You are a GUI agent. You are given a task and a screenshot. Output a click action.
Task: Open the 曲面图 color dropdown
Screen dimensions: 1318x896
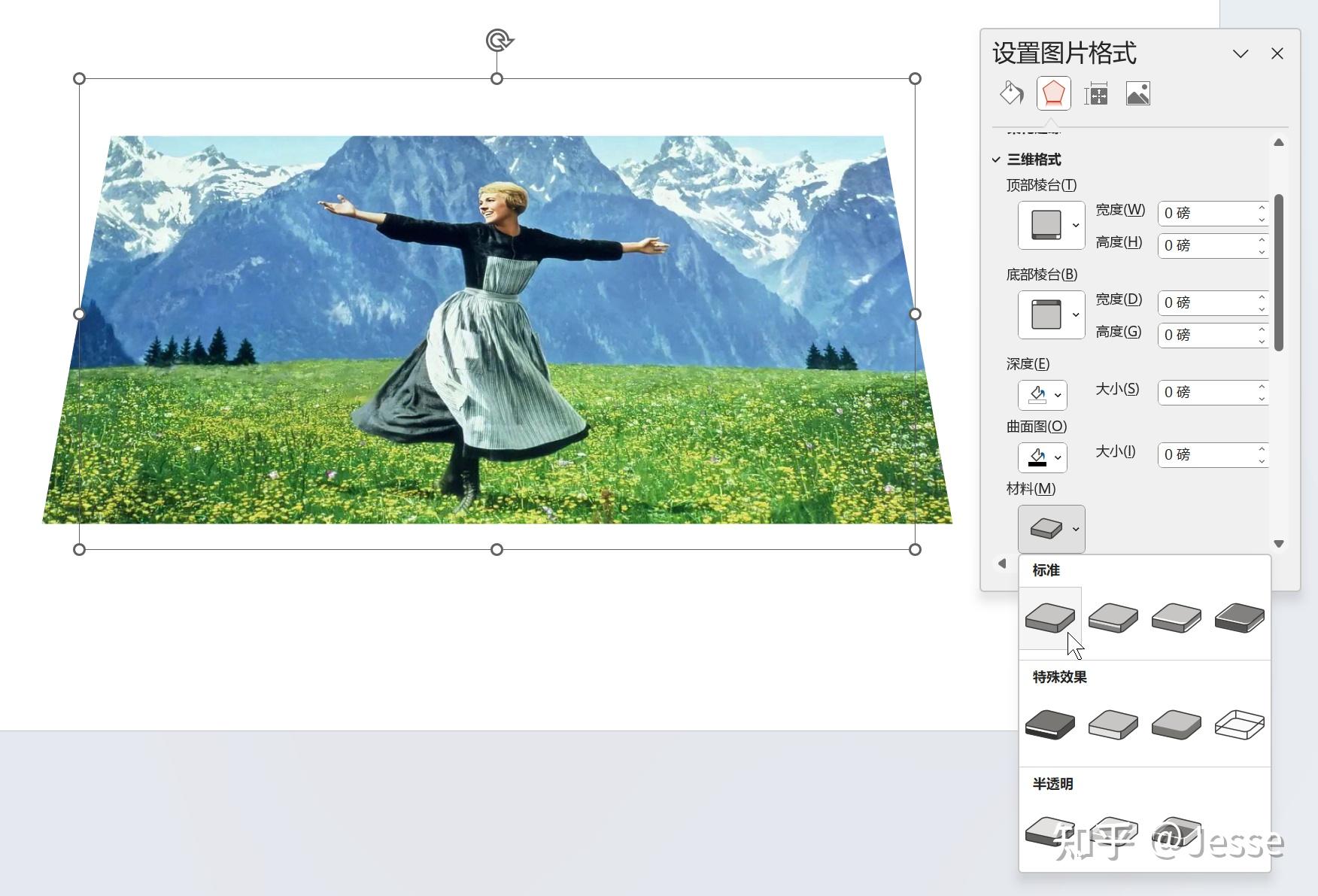pyautogui.click(x=1042, y=457)
